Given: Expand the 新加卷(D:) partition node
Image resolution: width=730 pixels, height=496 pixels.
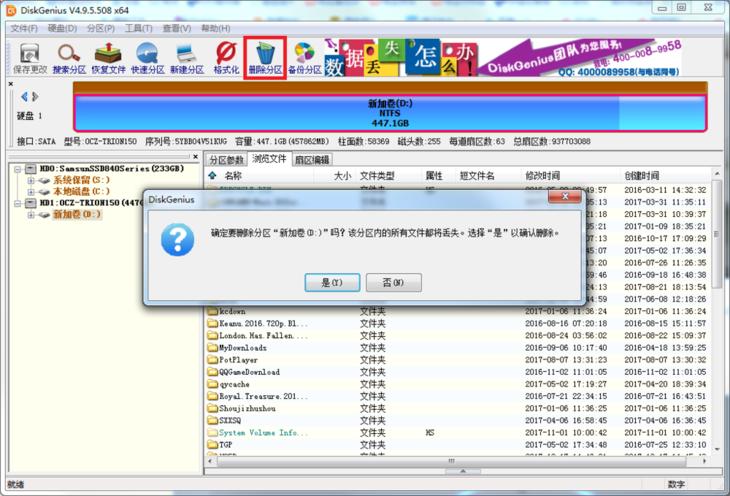Looking at the screenshot, I should 31,215.
